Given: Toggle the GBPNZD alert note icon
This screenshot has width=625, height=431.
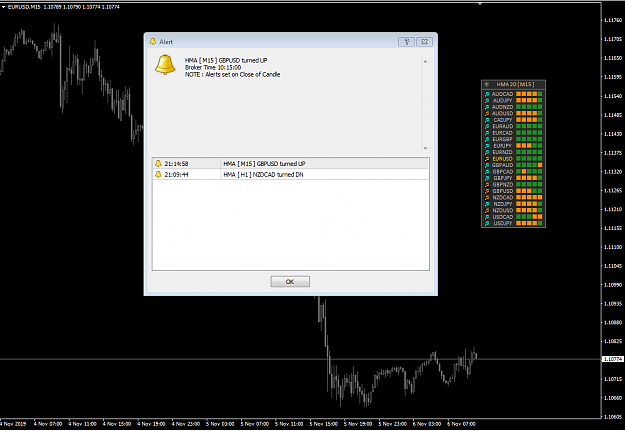Looking at the screenshot, I should (487, 185).
